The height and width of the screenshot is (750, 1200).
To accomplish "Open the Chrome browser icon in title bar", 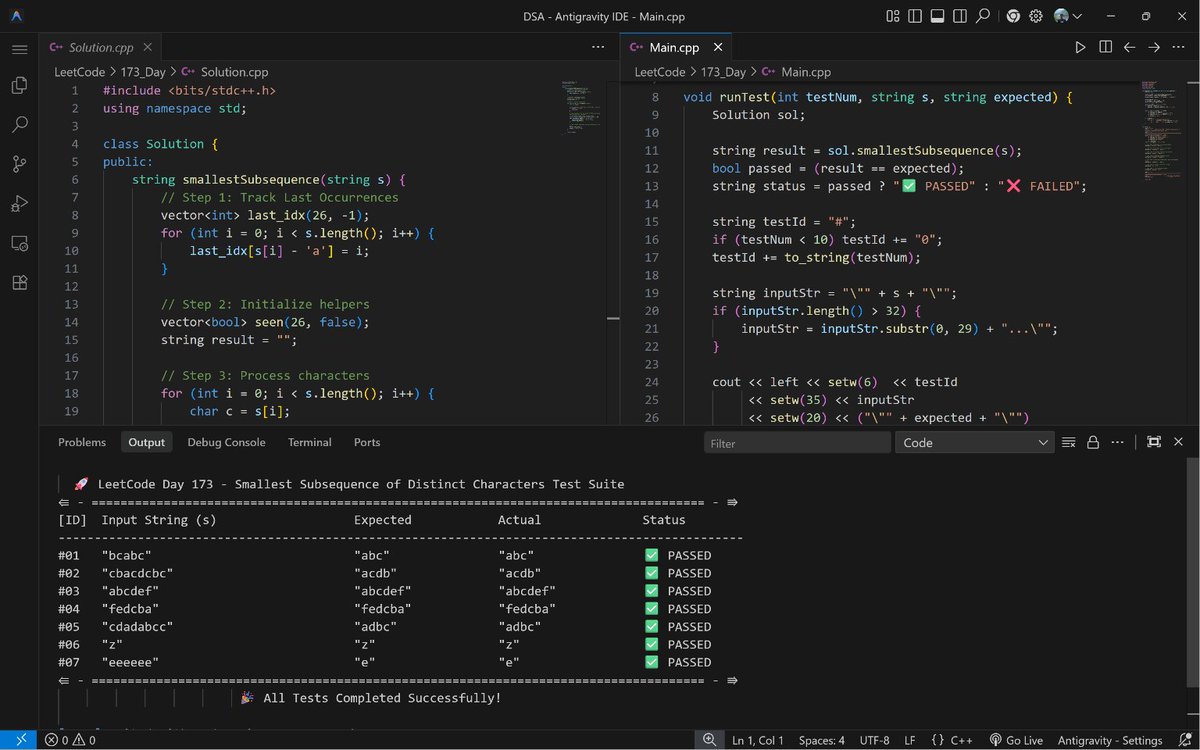I will (1013, 16).
